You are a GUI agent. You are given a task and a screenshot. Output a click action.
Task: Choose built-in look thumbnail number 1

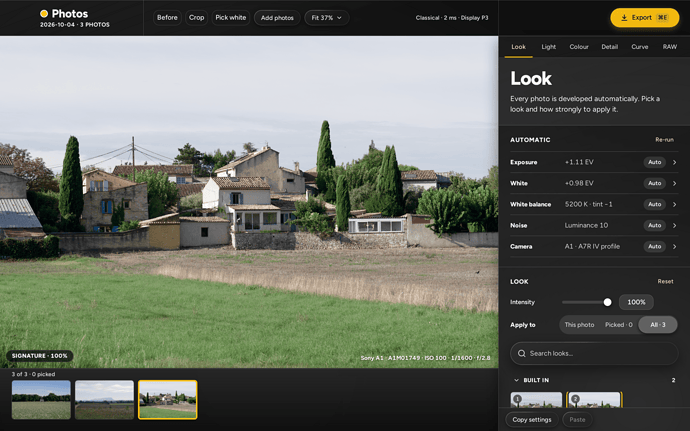(x=536, y=400)
